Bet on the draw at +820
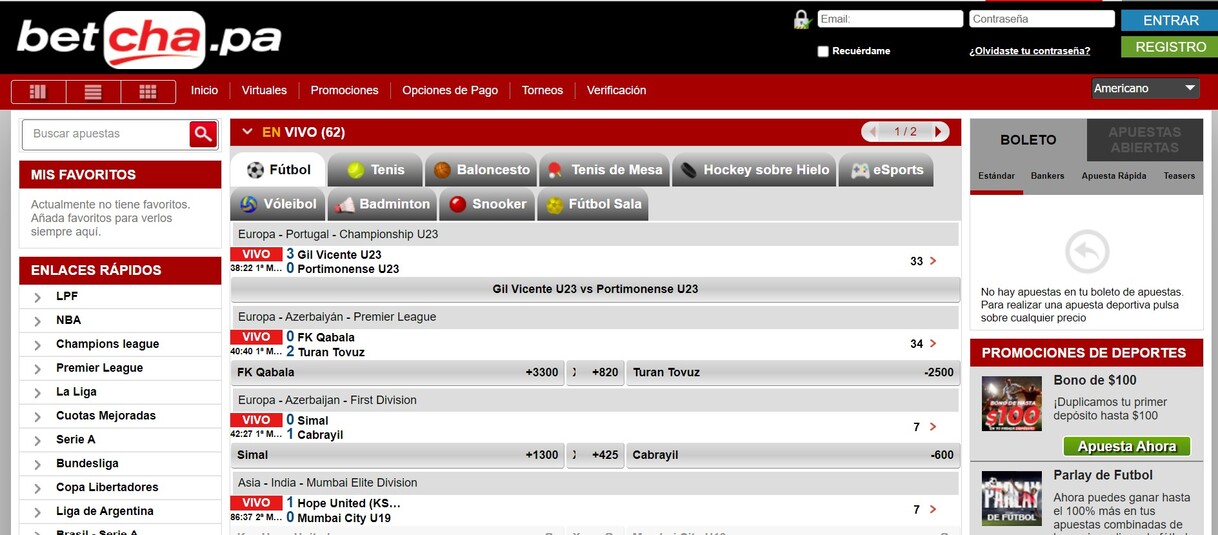 coord(595,372)
